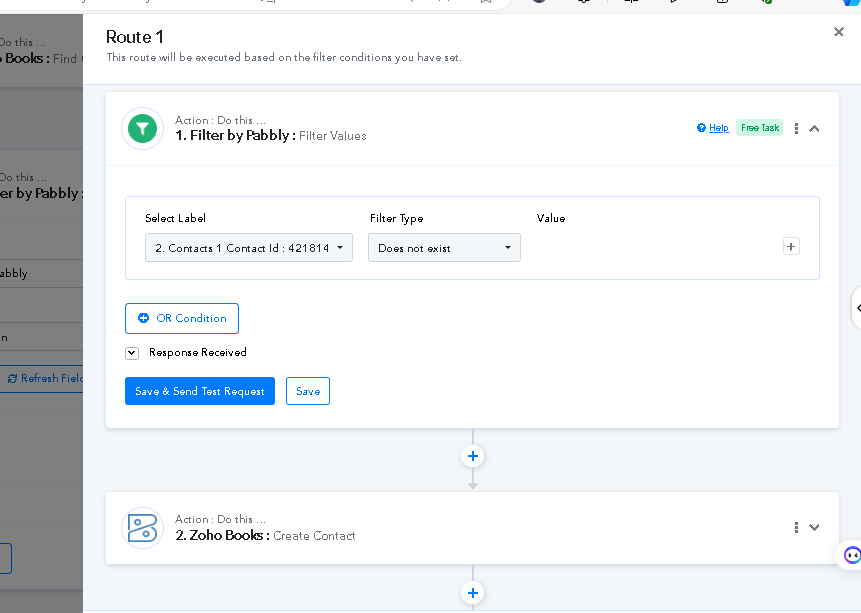Add a step between Filter and Zoho Books

pyautogui.click(x=473, y=456)
